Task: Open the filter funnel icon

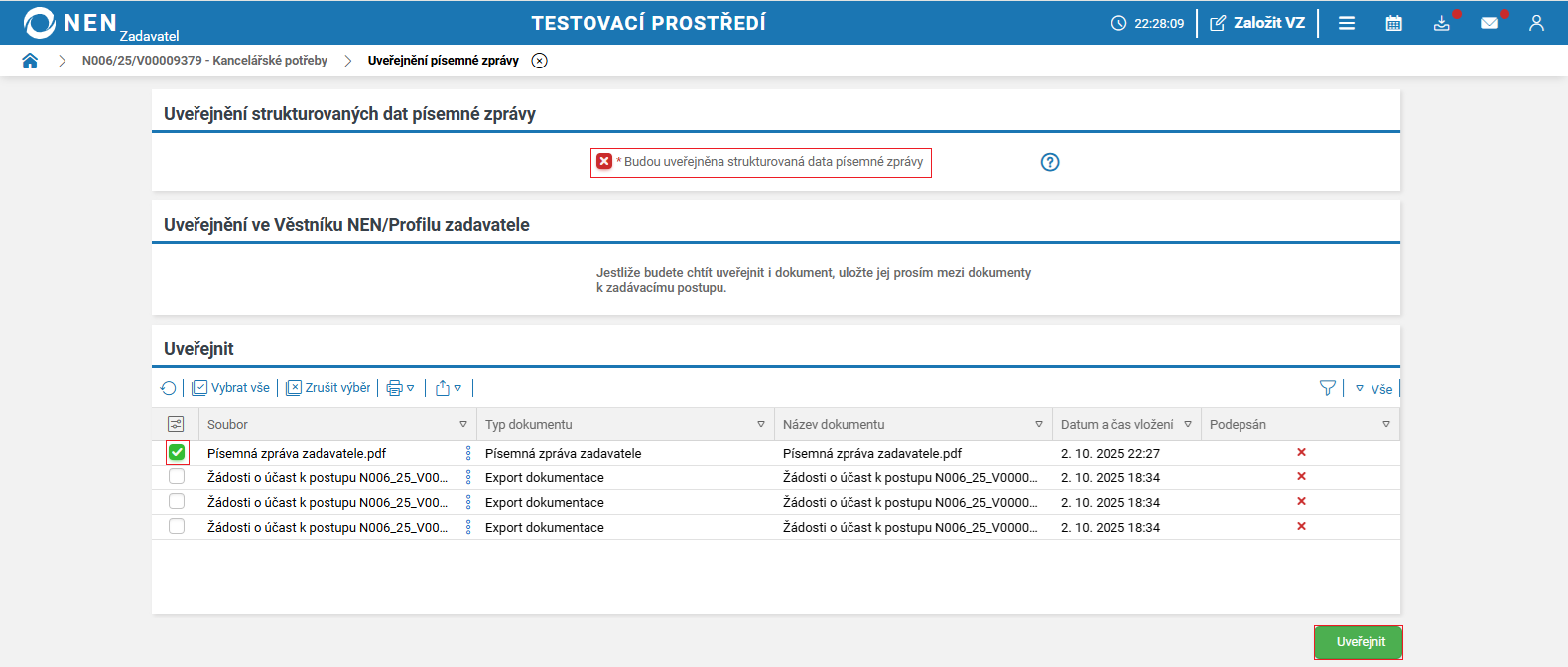Action: tap(1327, 388)
